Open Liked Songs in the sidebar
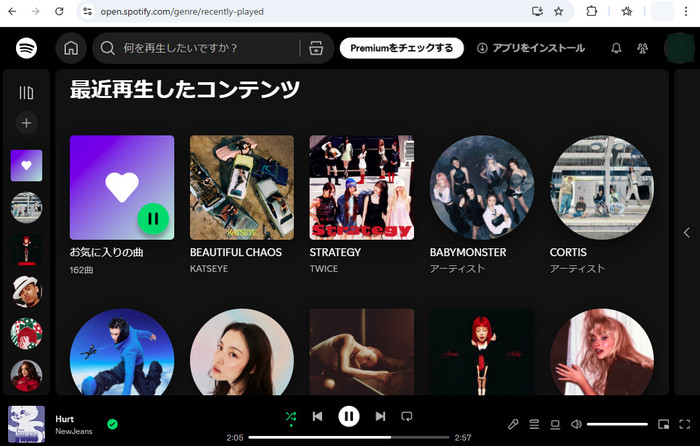The height and width of the screenshot is (446, 700). (x=26, y=166)
